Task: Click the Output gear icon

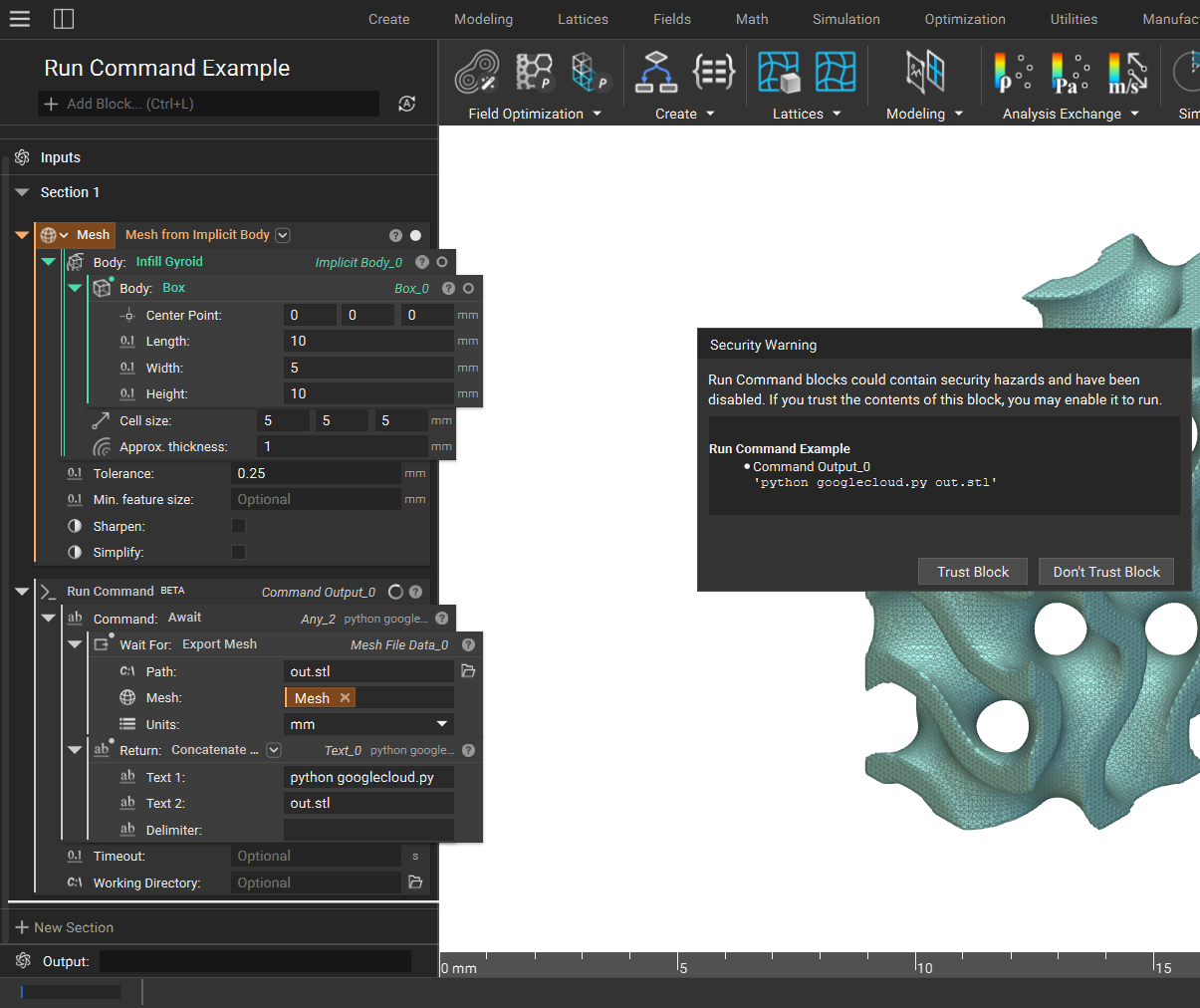Action: click(24, 961)
